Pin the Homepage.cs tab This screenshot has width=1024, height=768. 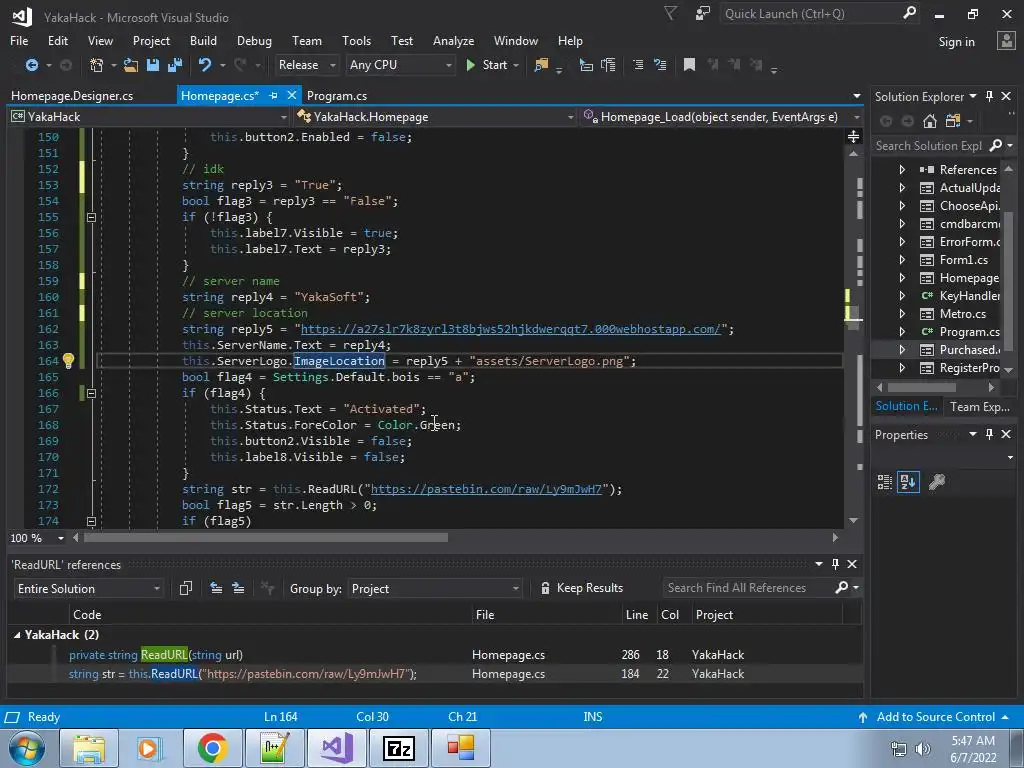[274, 95]
